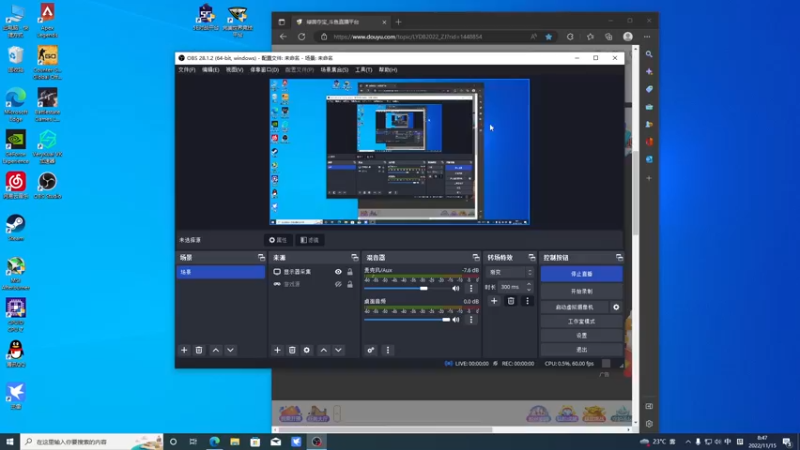Click the Start Recording button
Image resolution: width=800 pixels, height=450 pixels.
(581, 291)
